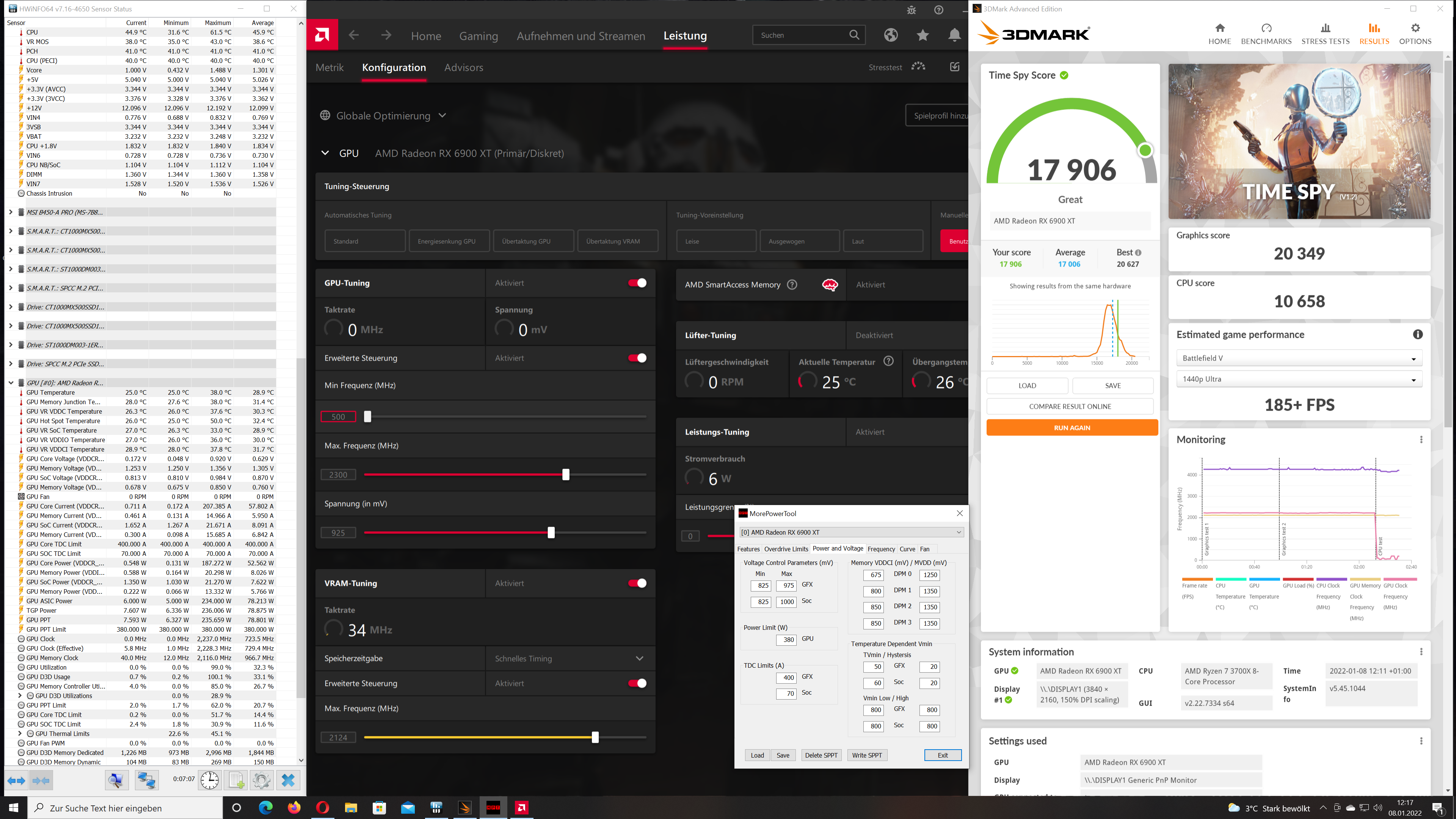Toggle the GPU-Tuning switch off
This screenshot has height=819, width=1456.
click(637, 282)
